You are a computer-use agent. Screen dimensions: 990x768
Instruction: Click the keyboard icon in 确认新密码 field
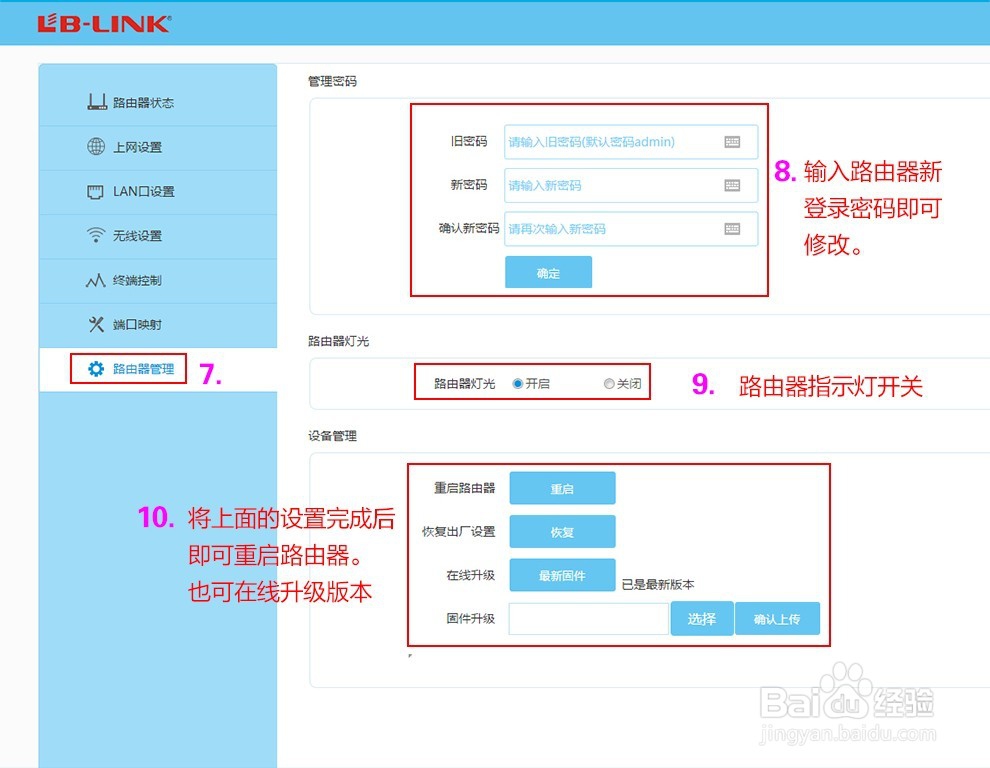[x=734, y=228]
